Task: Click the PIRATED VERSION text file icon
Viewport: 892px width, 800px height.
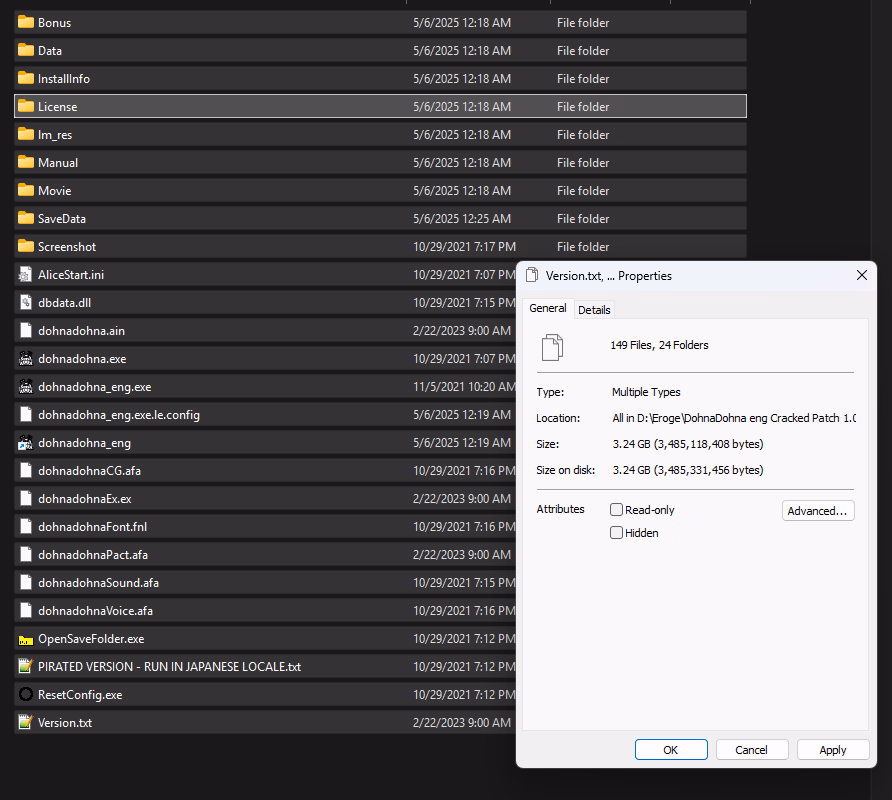Action: point(26,666)
